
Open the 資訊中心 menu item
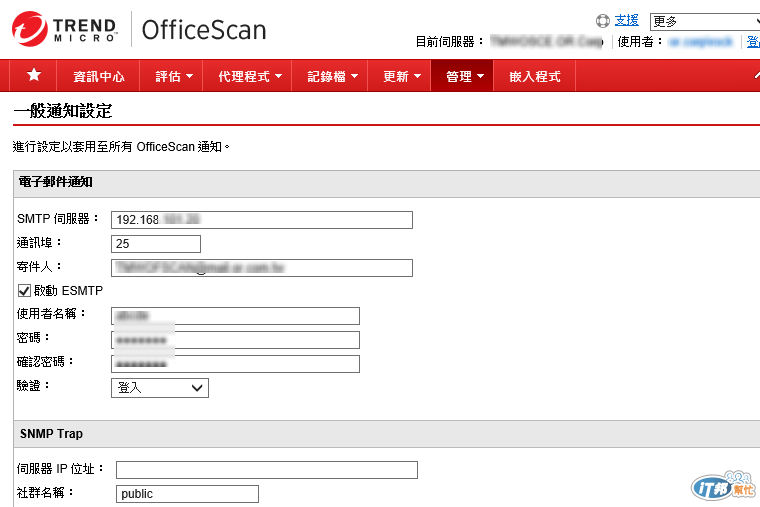point(98,76)
